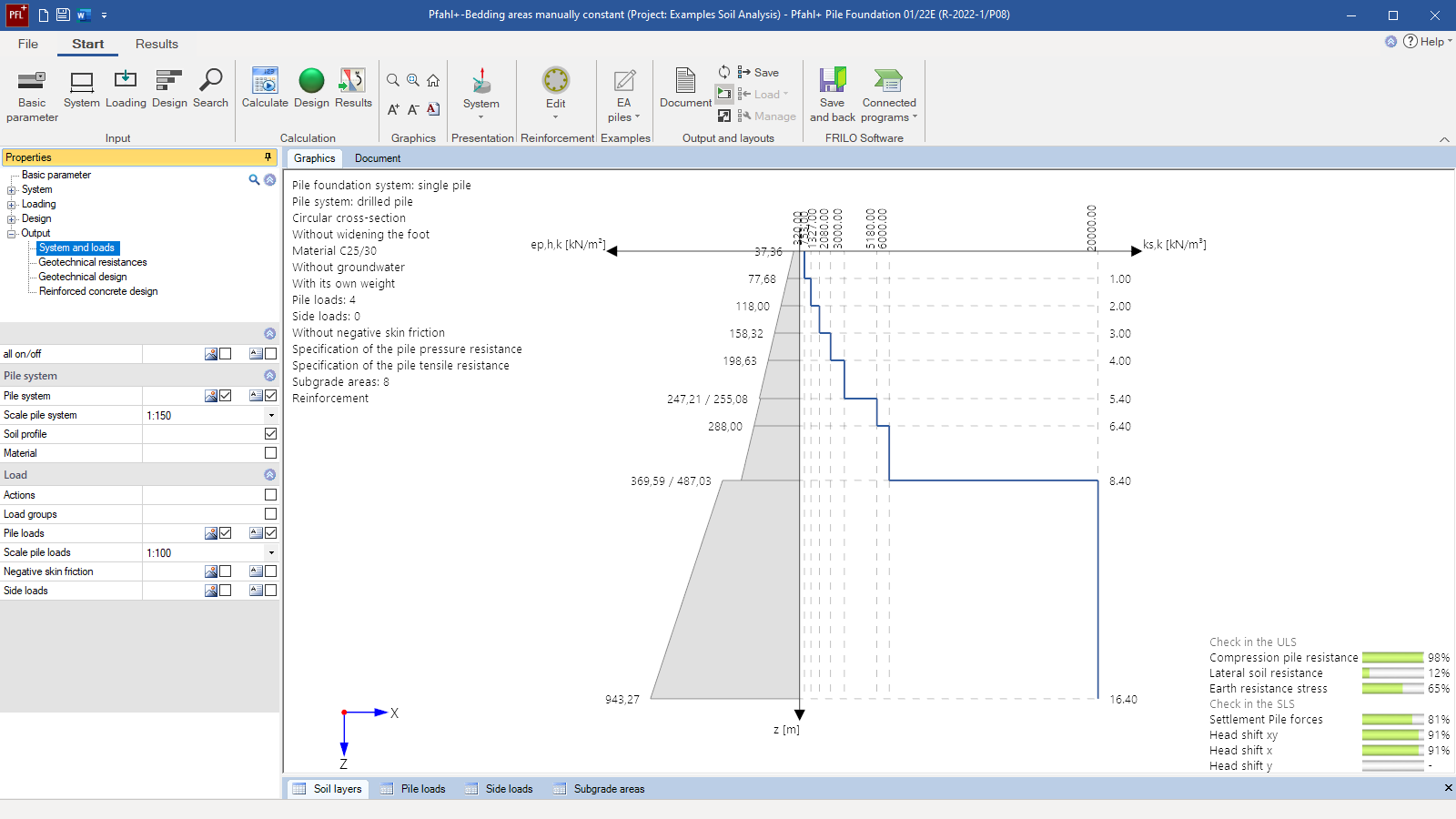
Task: Click Compression pile resistance utilization bar
Action: [x=1393, y=658]
